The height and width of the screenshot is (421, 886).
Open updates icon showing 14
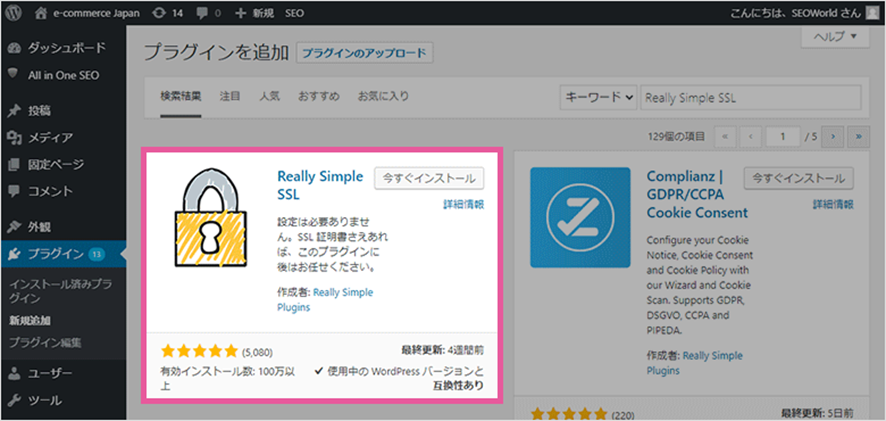(159, 12)
